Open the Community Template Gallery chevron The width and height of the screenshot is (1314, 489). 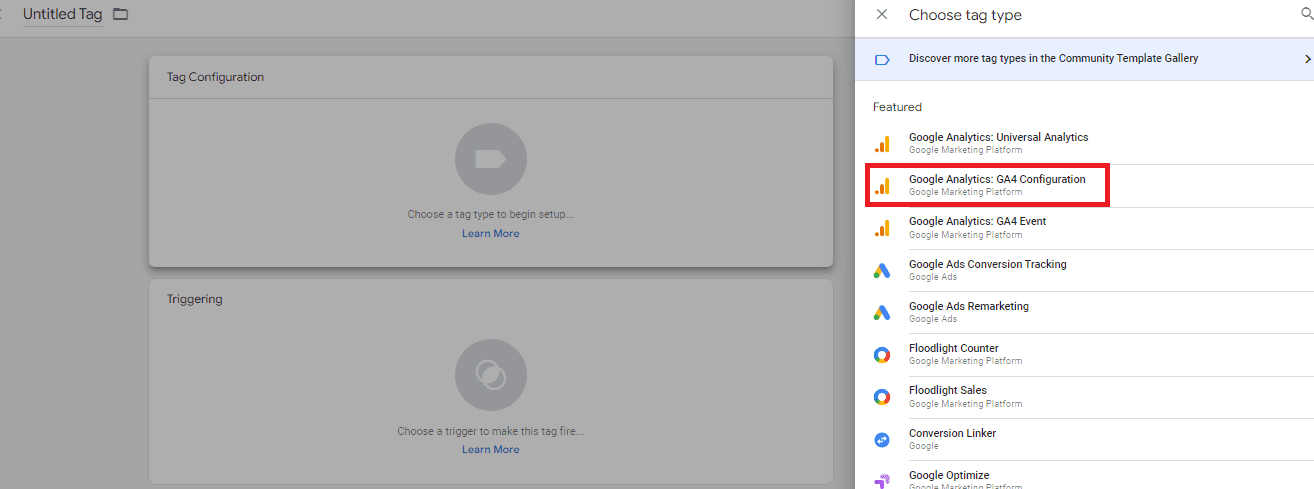1307,59
